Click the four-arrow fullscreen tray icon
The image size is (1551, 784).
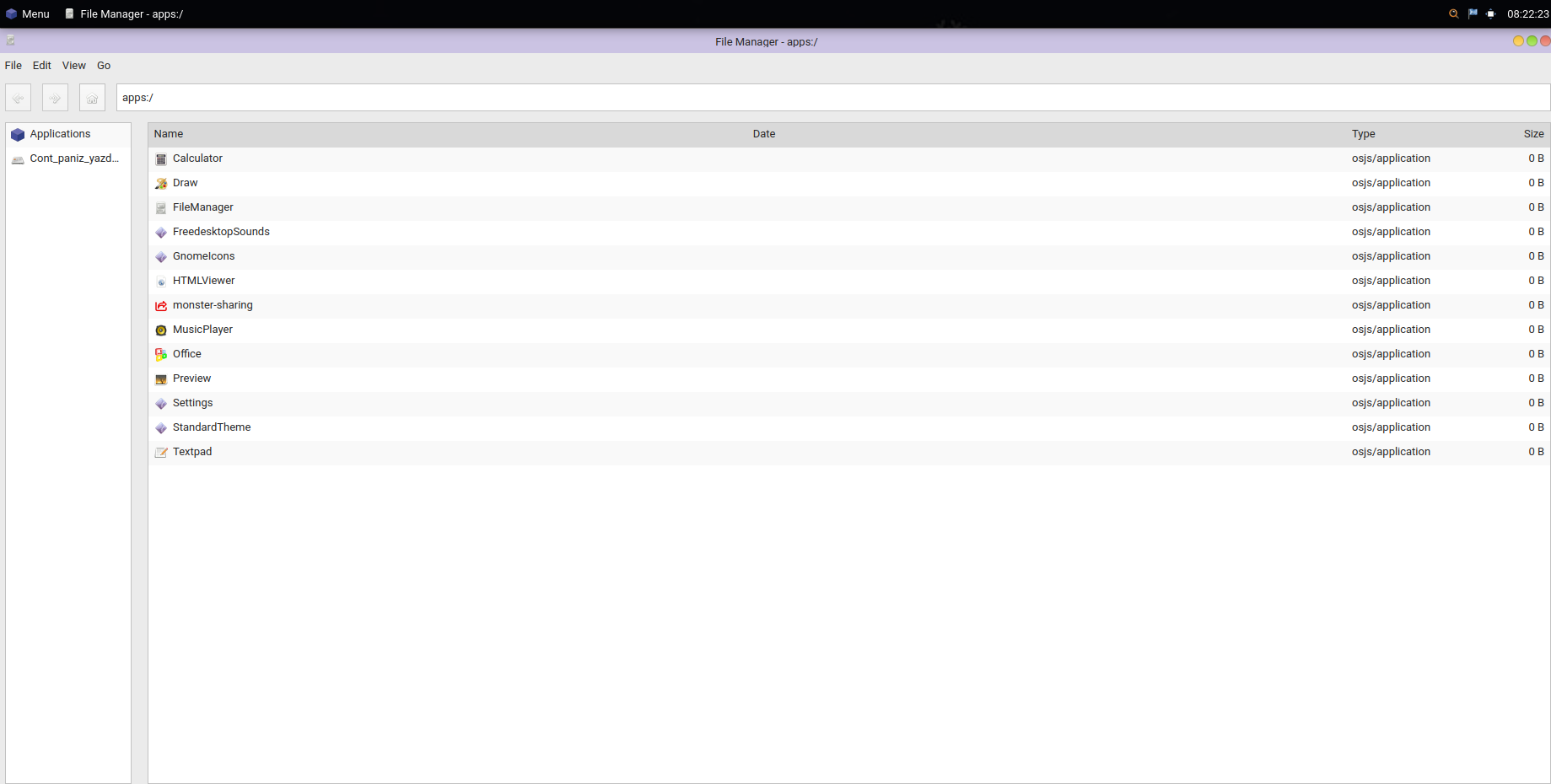(1491, 13)
